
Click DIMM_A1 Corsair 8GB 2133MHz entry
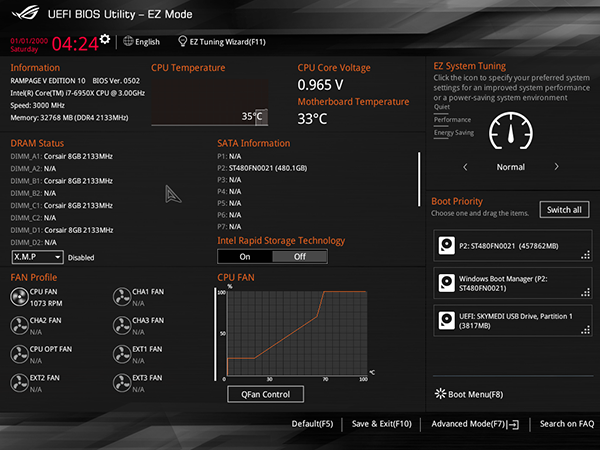pos(62,156)
